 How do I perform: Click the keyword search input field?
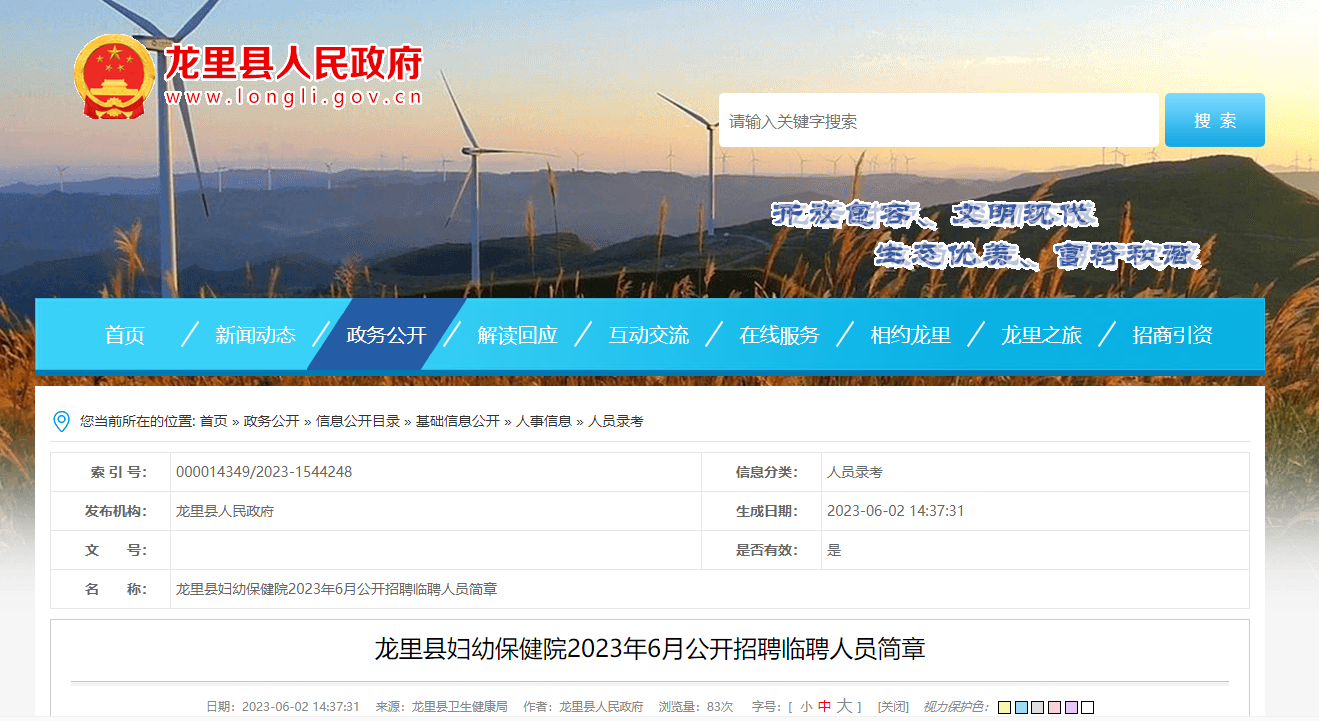(x=938, y=121)
